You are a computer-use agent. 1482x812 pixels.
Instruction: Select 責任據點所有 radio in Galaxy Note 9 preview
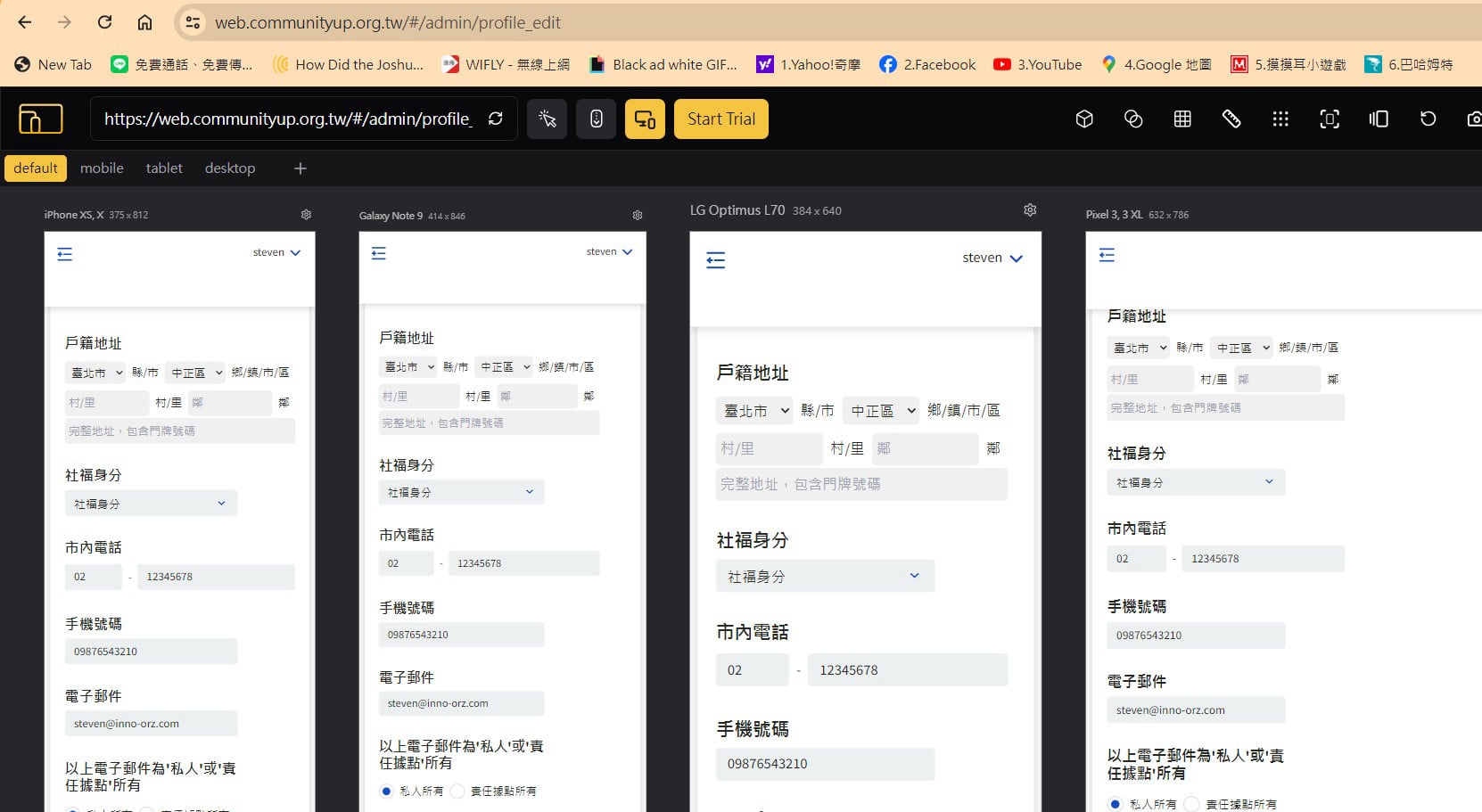[457, 791]
